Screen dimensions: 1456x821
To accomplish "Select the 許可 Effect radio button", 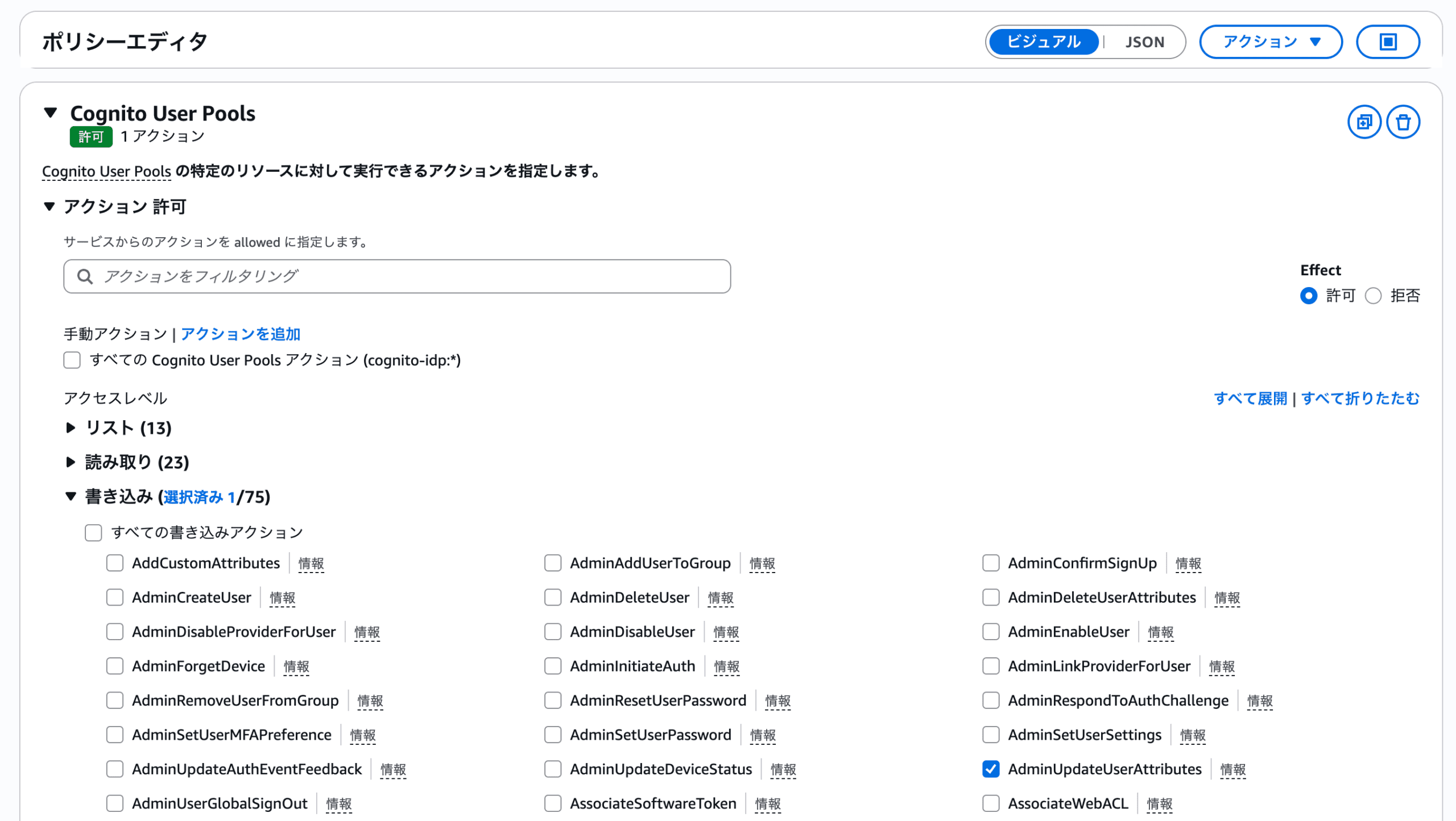I will tap(1308, 296).
